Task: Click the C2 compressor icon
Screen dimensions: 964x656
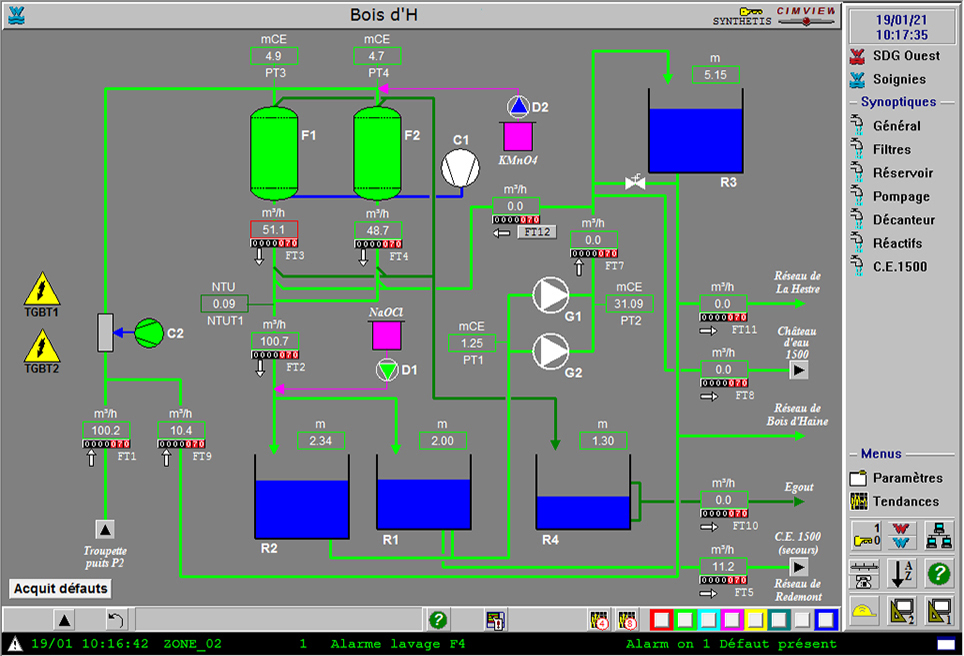Action: pyautogui.click(x=149, y=331)
